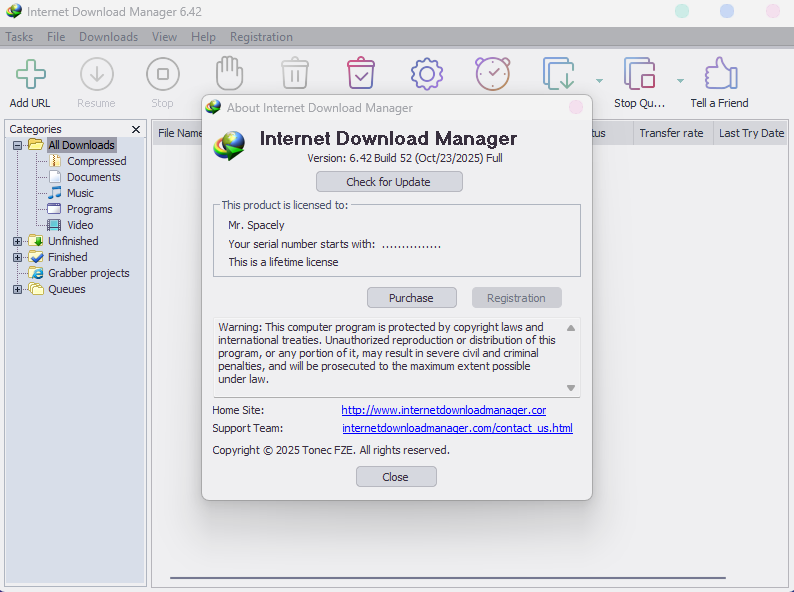Select the Grabber projects category
This screenshot has height=592, width=794.
[88, 273]
